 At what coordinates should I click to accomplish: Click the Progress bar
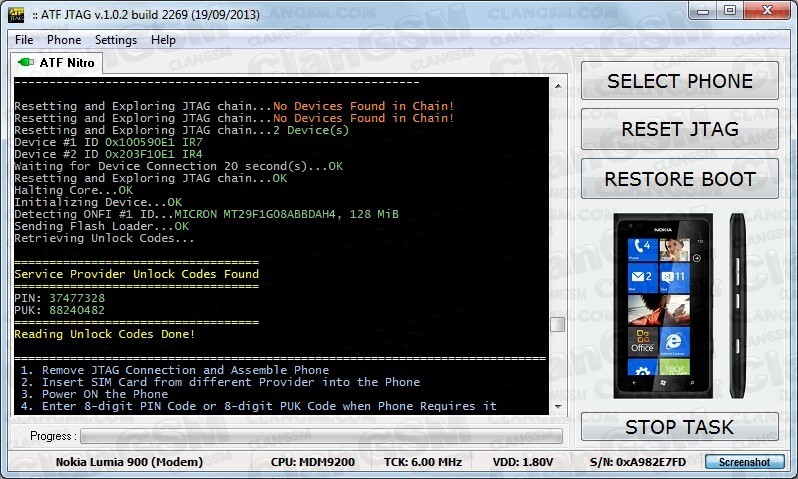pos(321,436)
